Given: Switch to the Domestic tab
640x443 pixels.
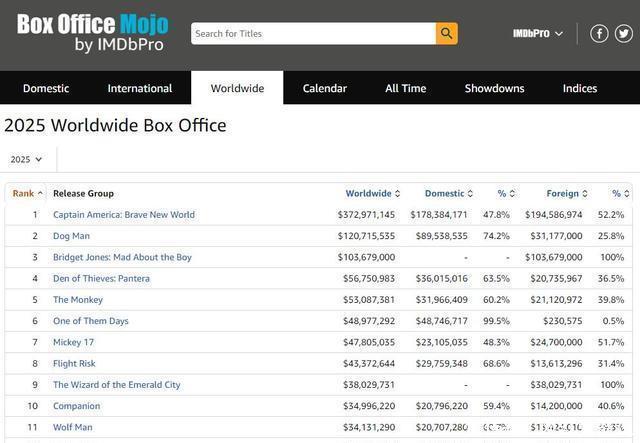Looking at the screenshot, I should point(46,88).
